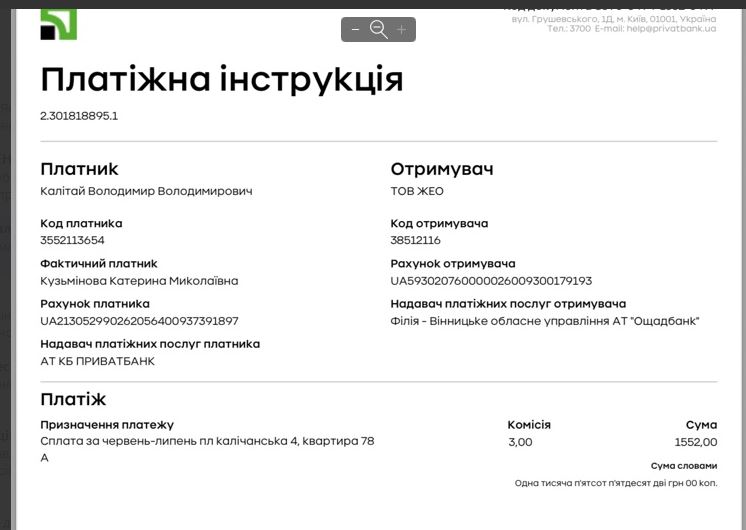Click the help@privatbank.ua email address
The image size is (746, 530).
671,29
